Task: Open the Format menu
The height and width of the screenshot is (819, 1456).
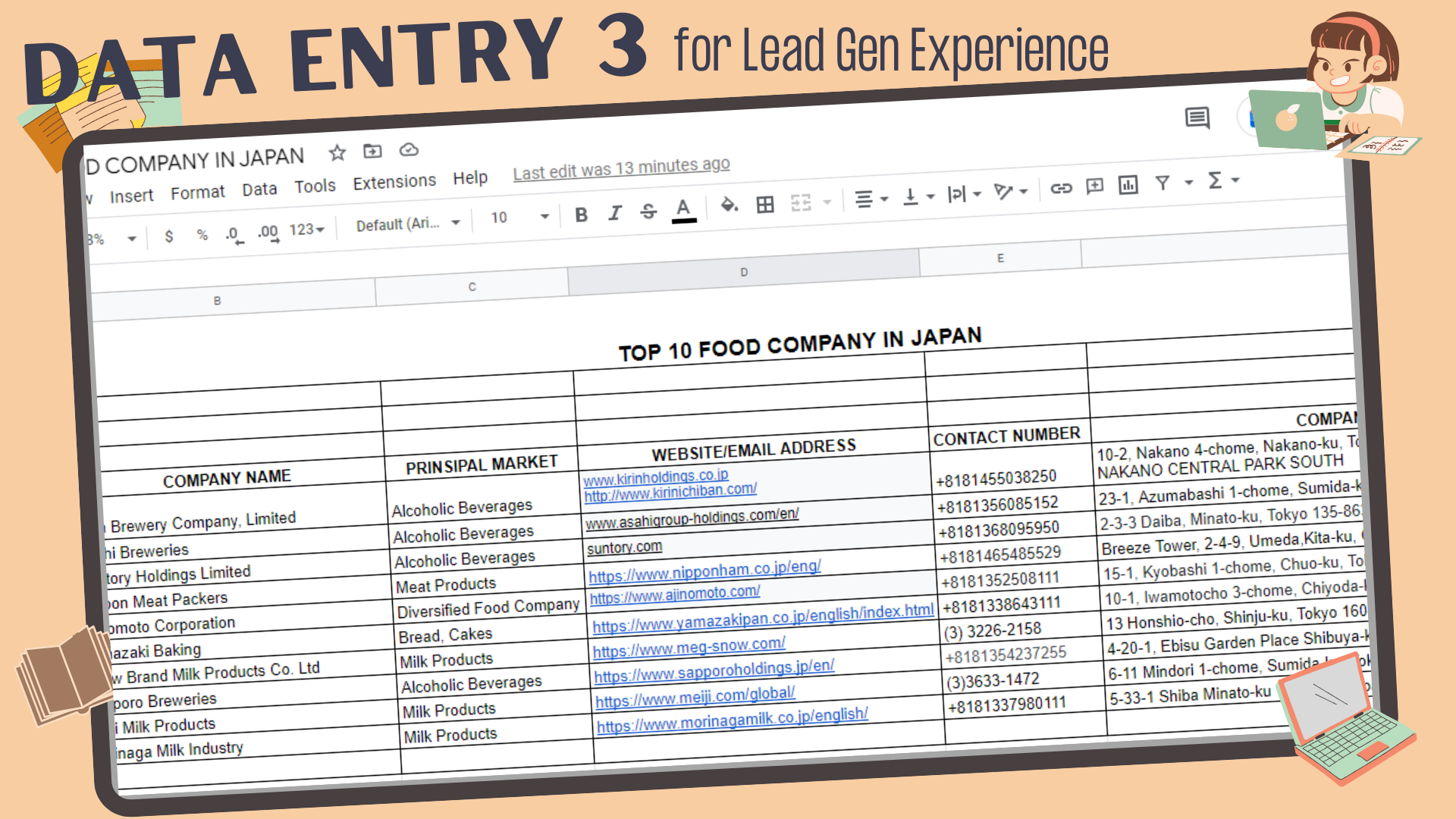Action: [x=197, y=193]
